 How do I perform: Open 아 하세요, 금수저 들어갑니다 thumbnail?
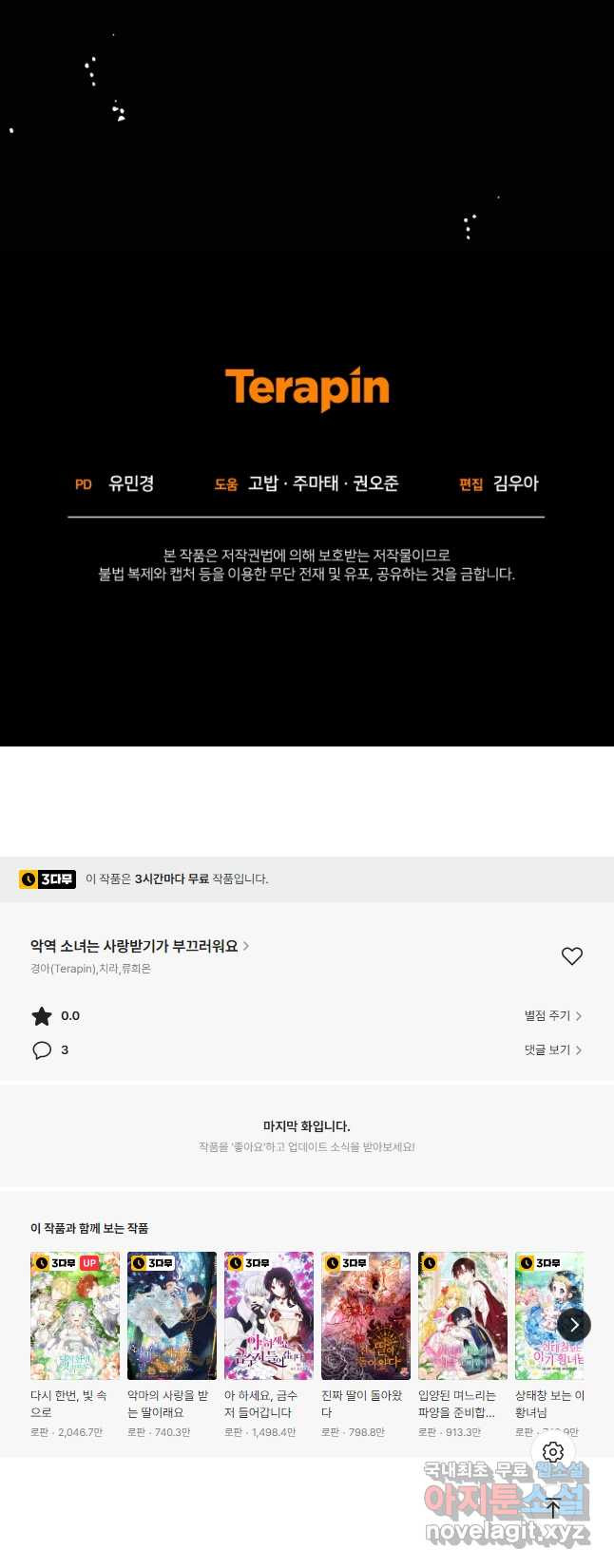[269, 1315]
